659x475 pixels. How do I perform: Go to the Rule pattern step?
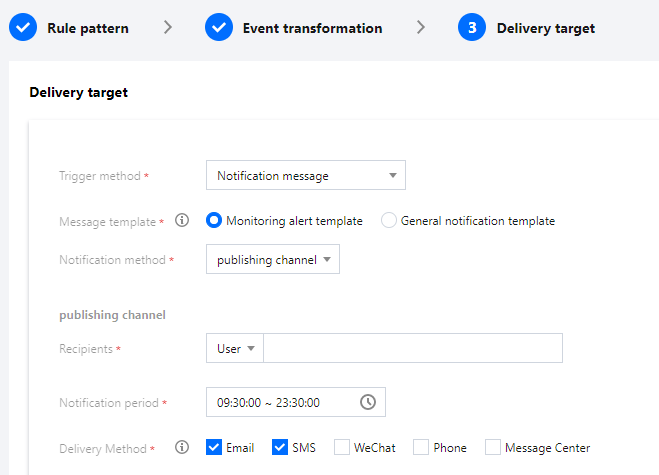(x=87, y=28)
